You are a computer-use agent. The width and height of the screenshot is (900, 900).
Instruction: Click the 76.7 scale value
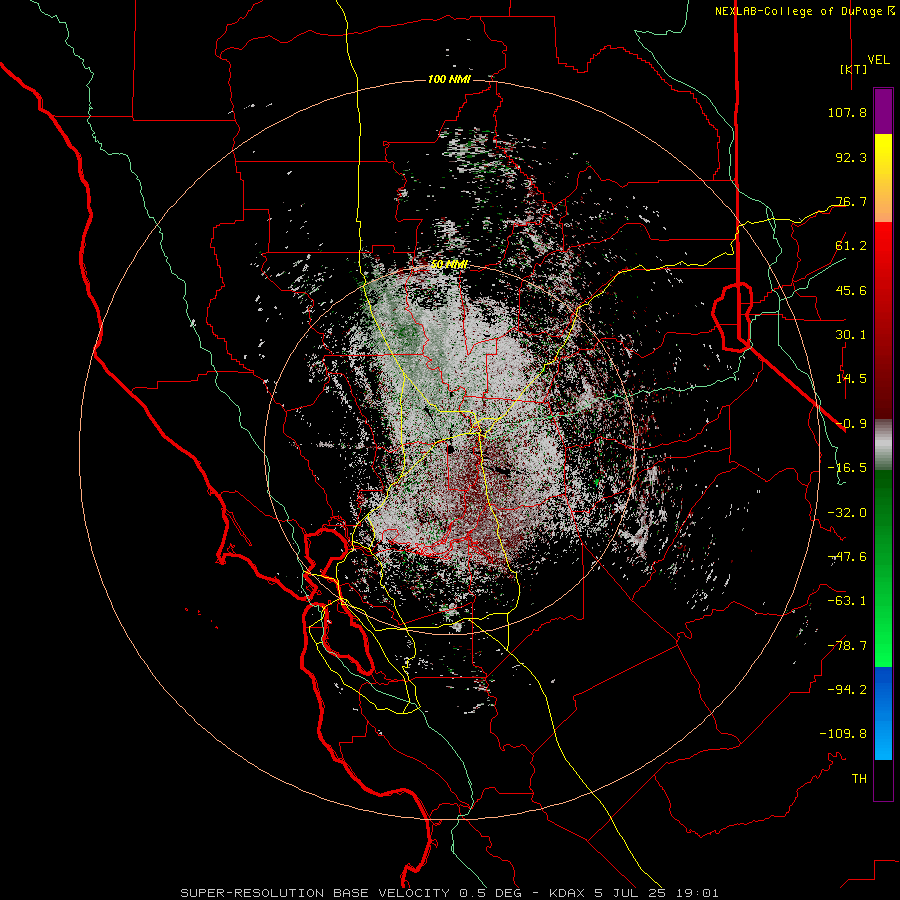coord(851,201)
